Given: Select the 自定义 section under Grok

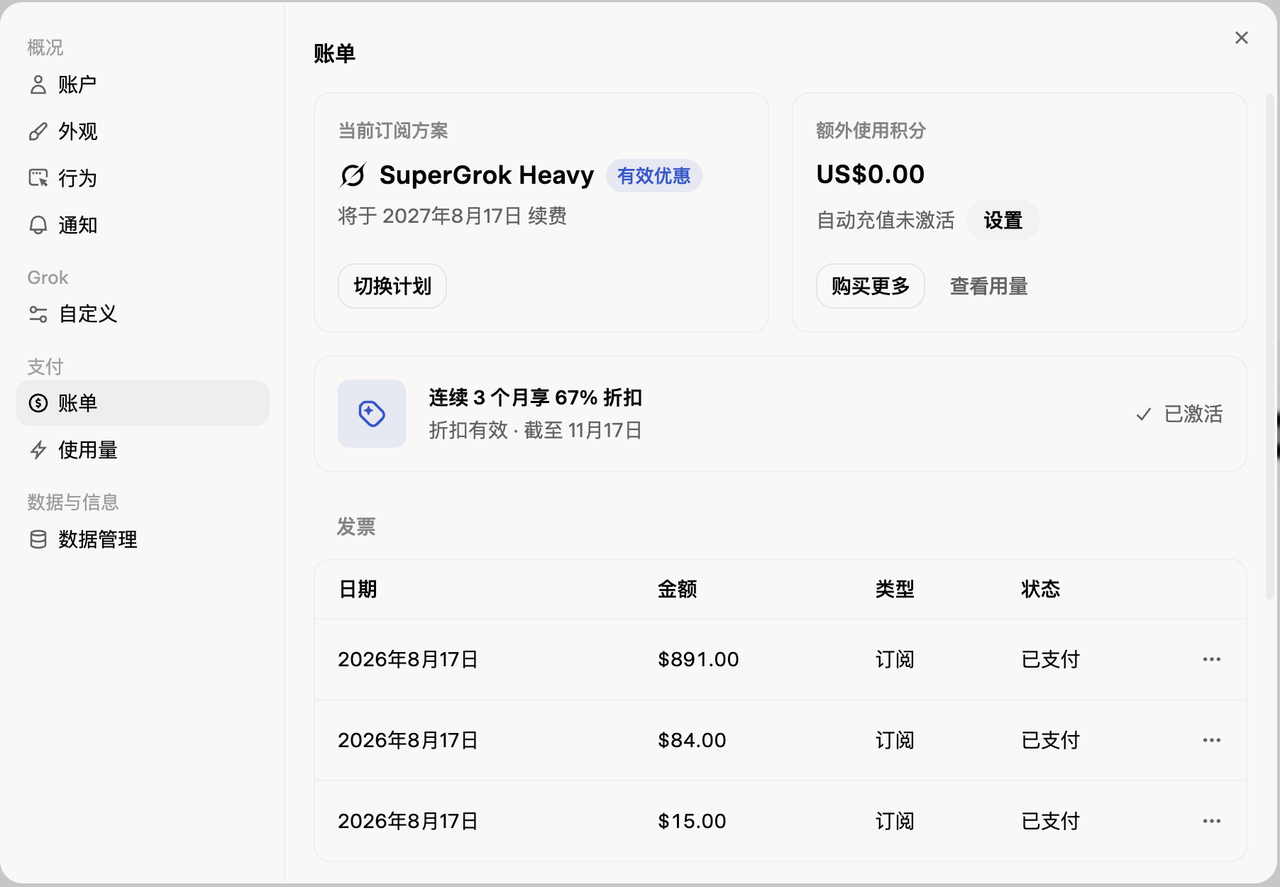Looking at the screenshot, I should (x=142, y=314).
